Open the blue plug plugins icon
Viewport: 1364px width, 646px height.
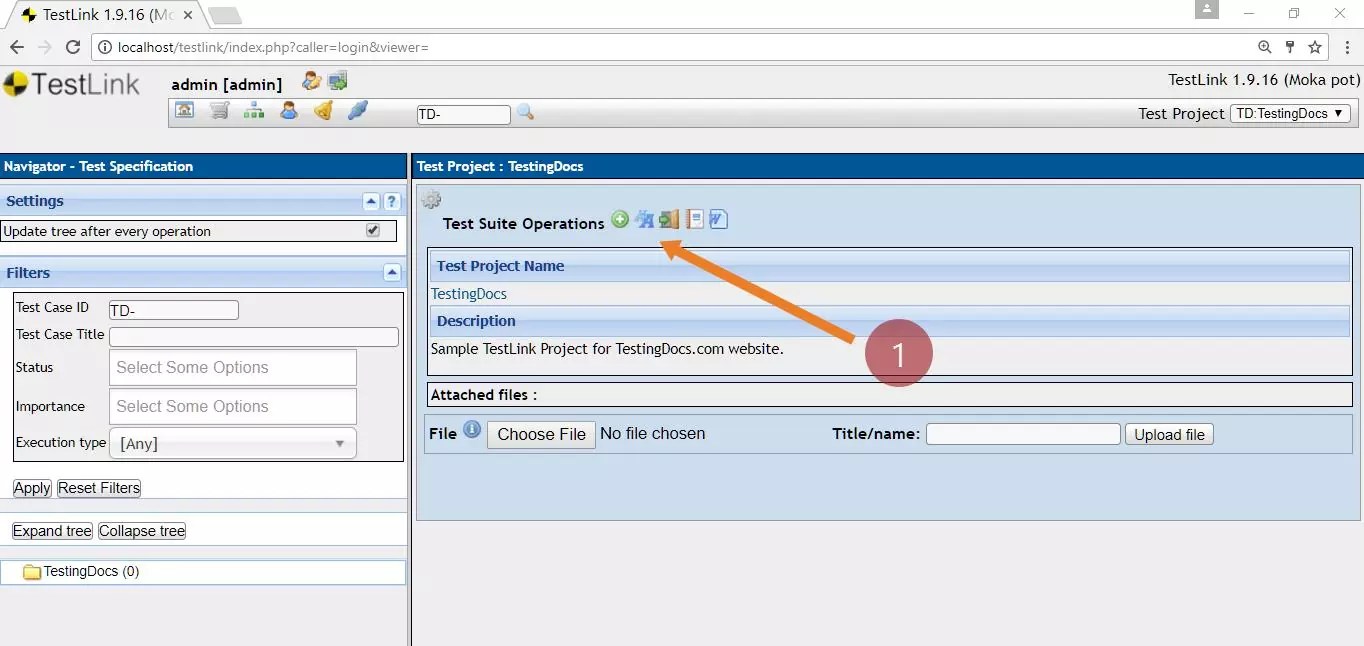[x=357, y=111]
